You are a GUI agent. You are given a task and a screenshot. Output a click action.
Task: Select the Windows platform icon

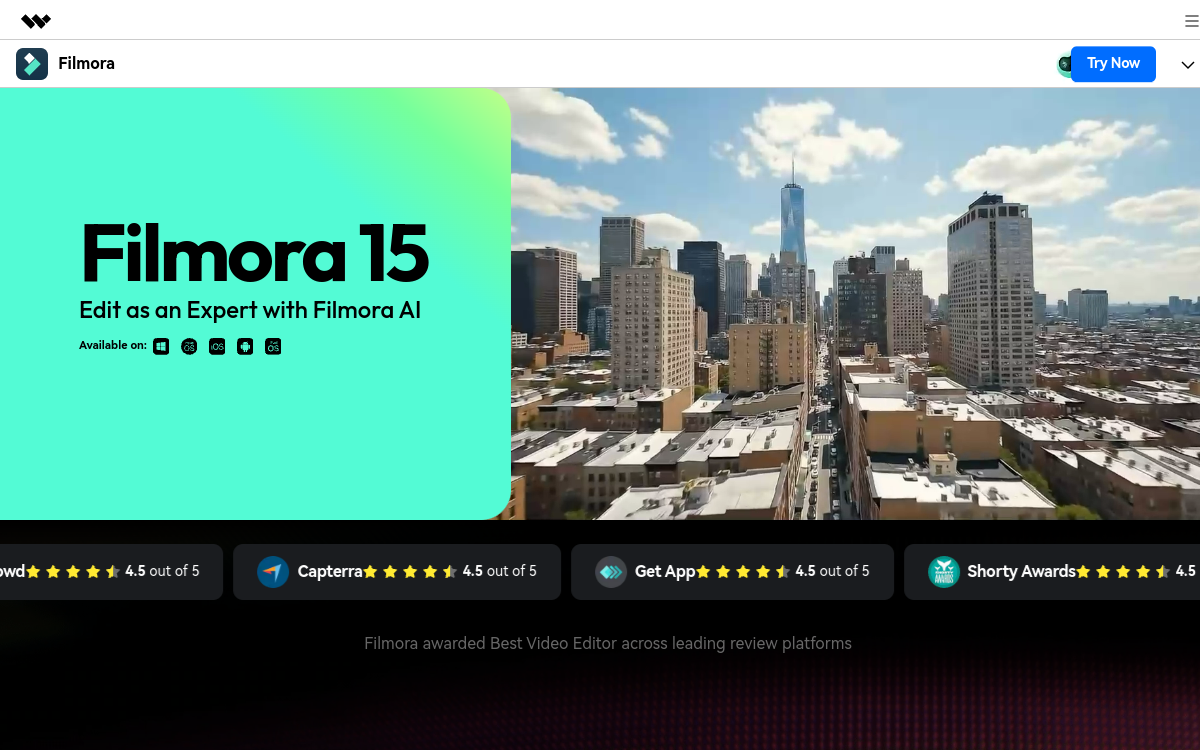[x=161, y=347]
